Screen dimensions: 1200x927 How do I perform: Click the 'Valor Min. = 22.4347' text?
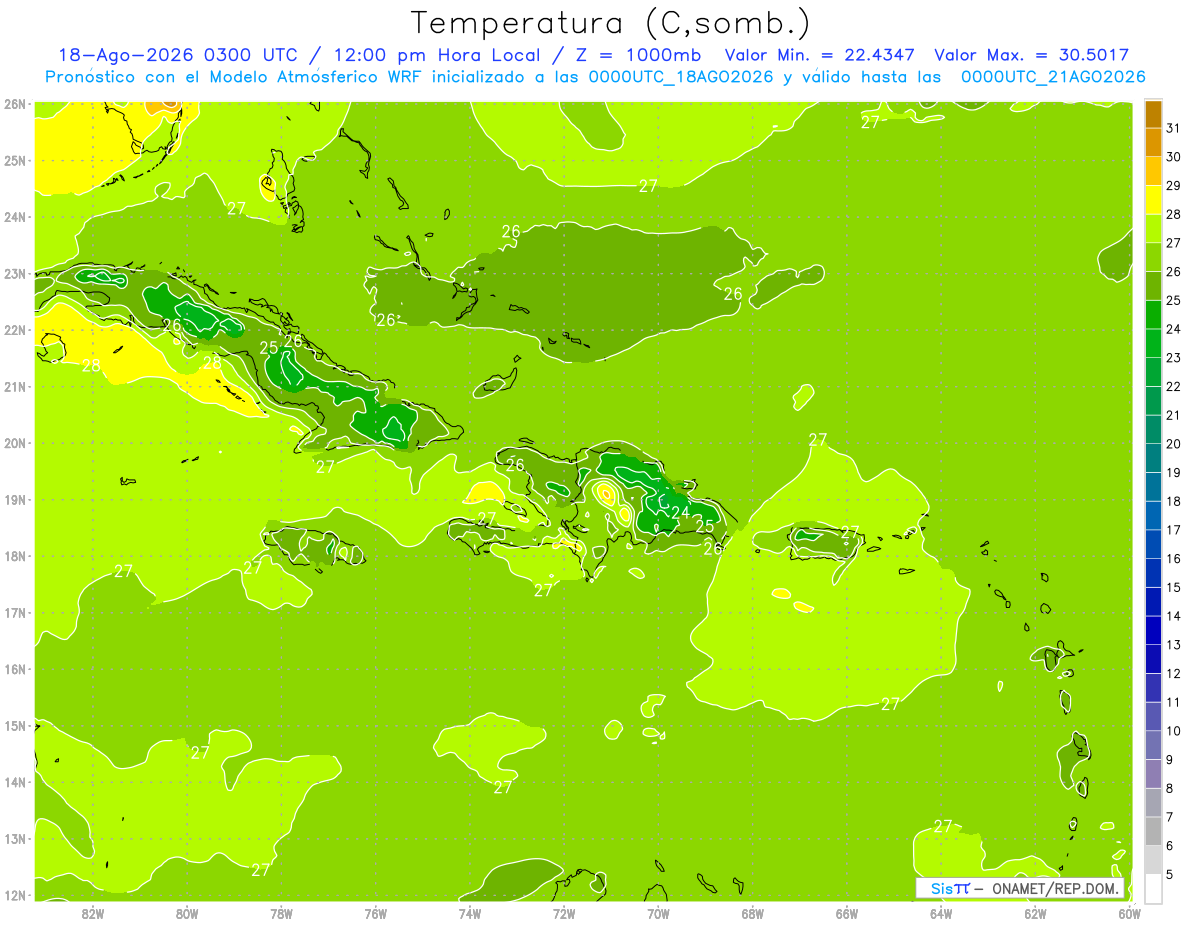click(821, 55)
